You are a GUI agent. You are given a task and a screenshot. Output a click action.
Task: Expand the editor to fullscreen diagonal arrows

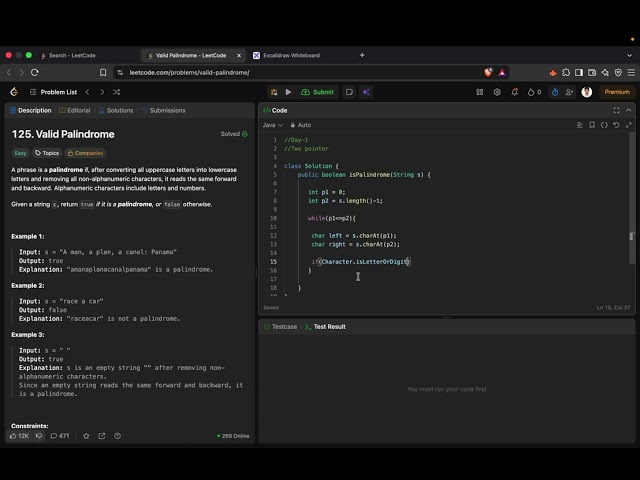(629, 125)
